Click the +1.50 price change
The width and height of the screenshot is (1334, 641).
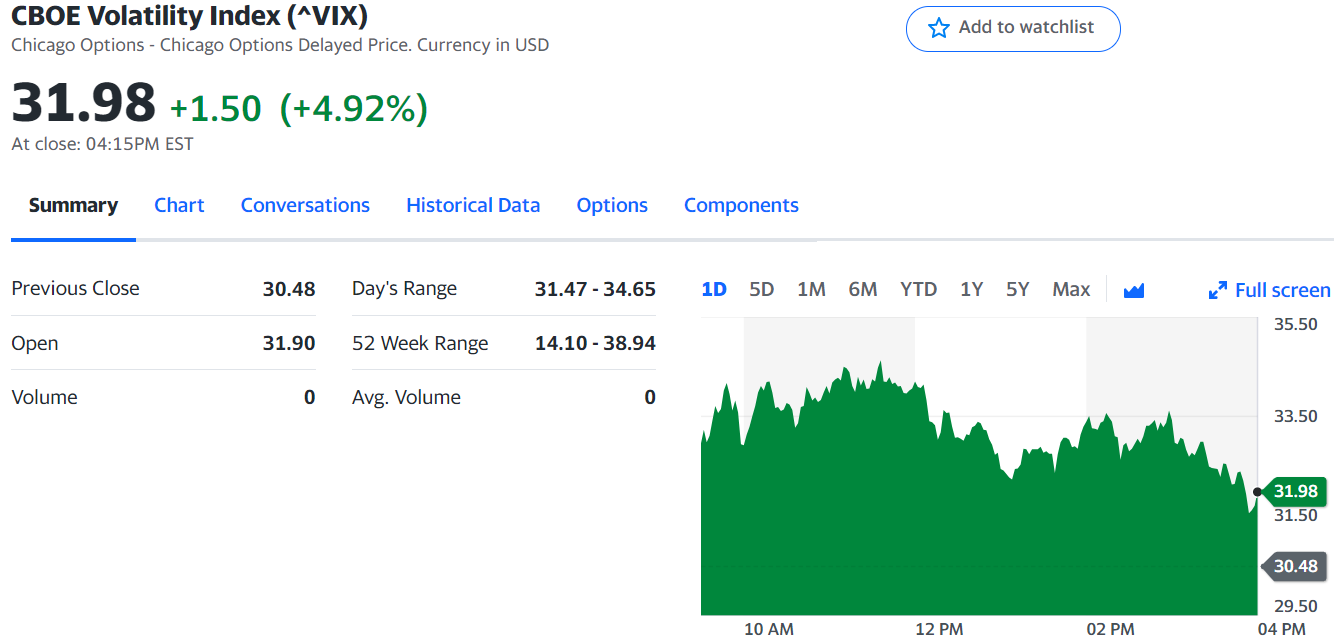click(x=216, y=108)
